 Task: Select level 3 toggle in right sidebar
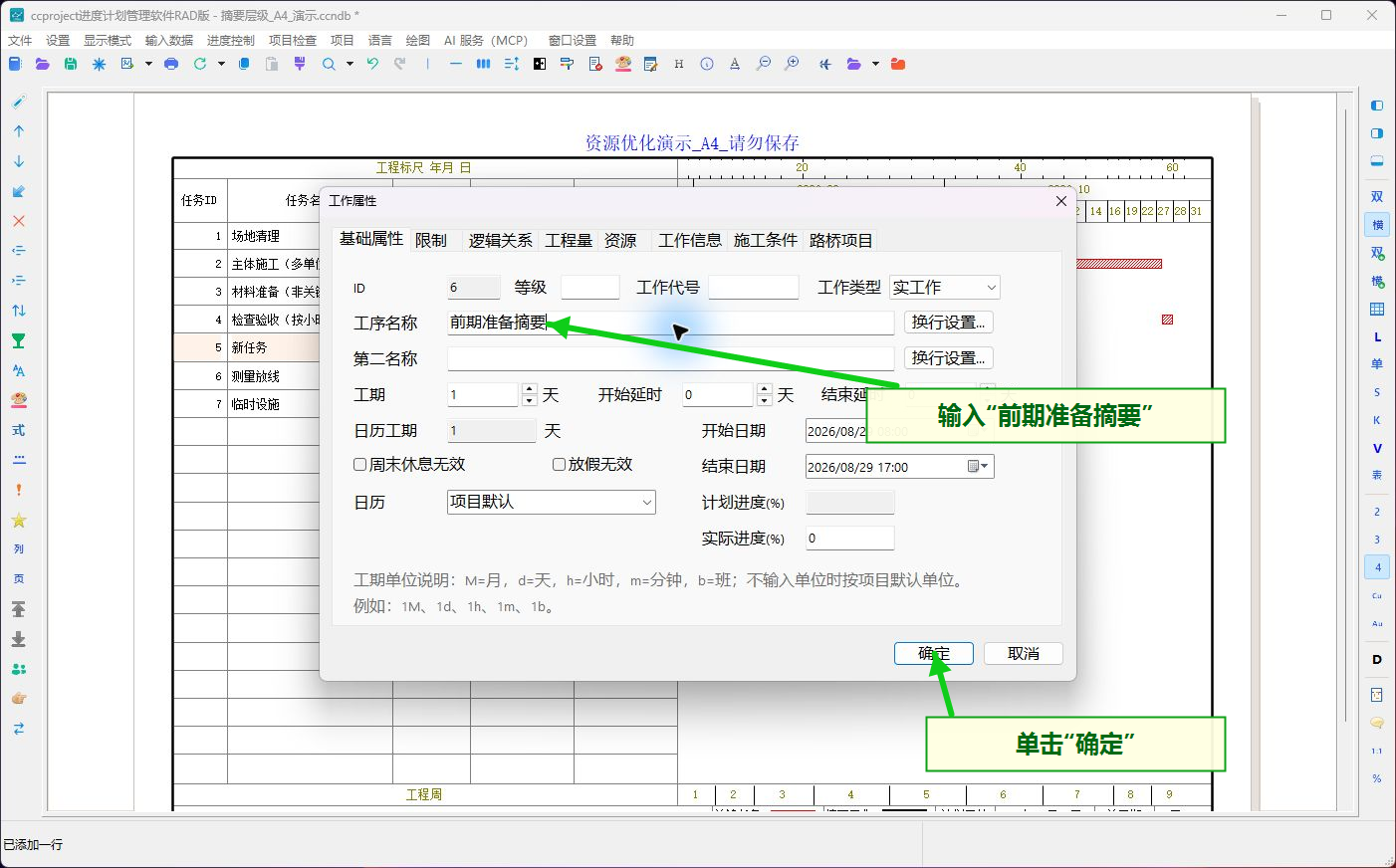1377,540
